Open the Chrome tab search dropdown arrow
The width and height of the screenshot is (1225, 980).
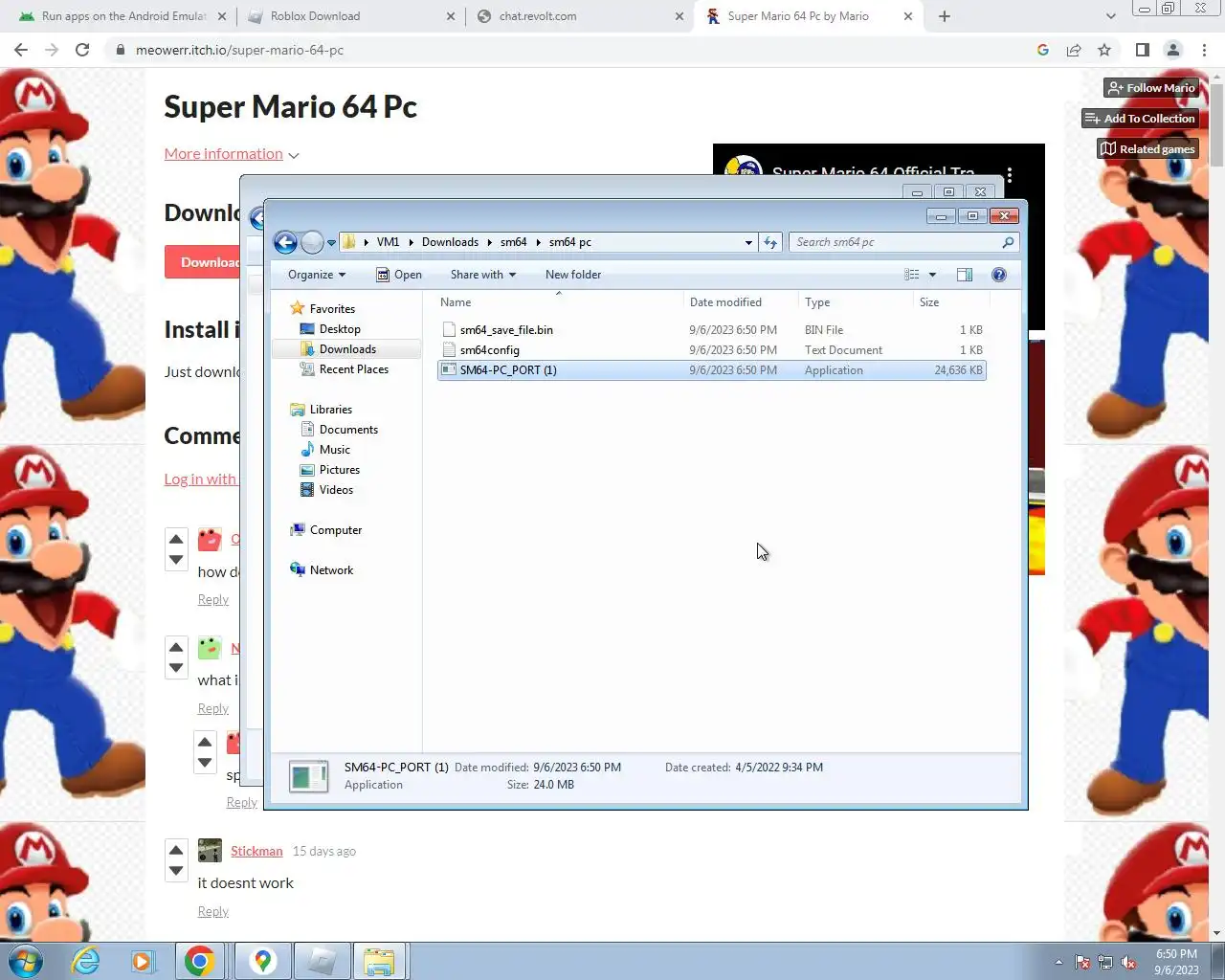(x=1110, y=16)
